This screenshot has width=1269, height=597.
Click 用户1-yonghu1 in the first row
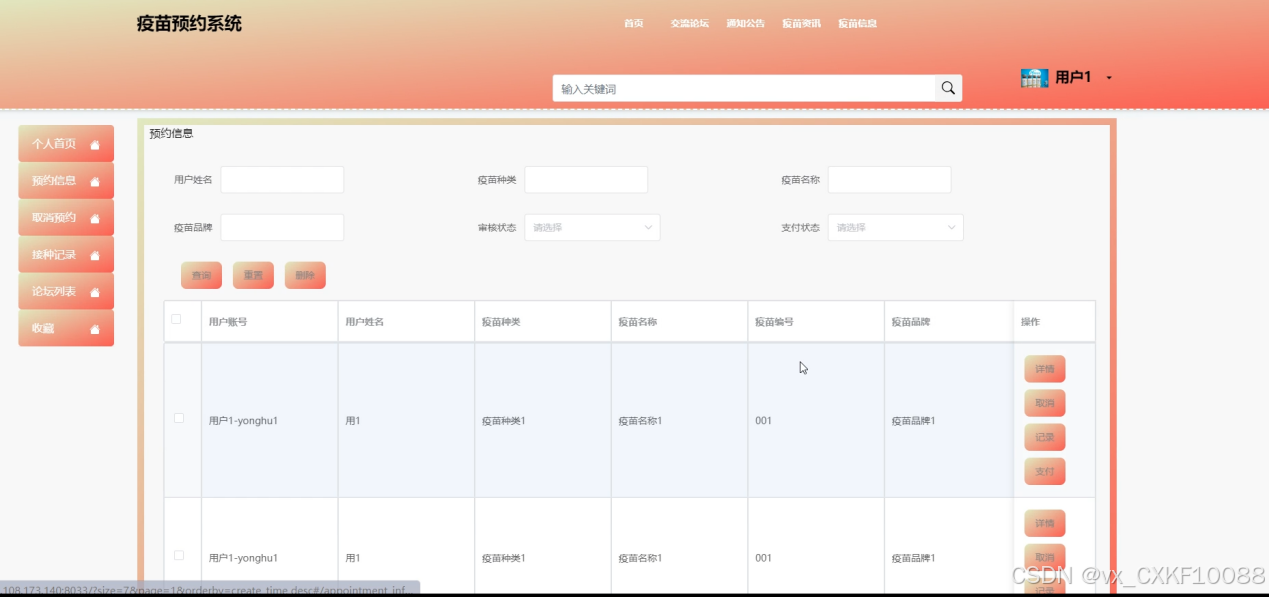coord(243,421)
